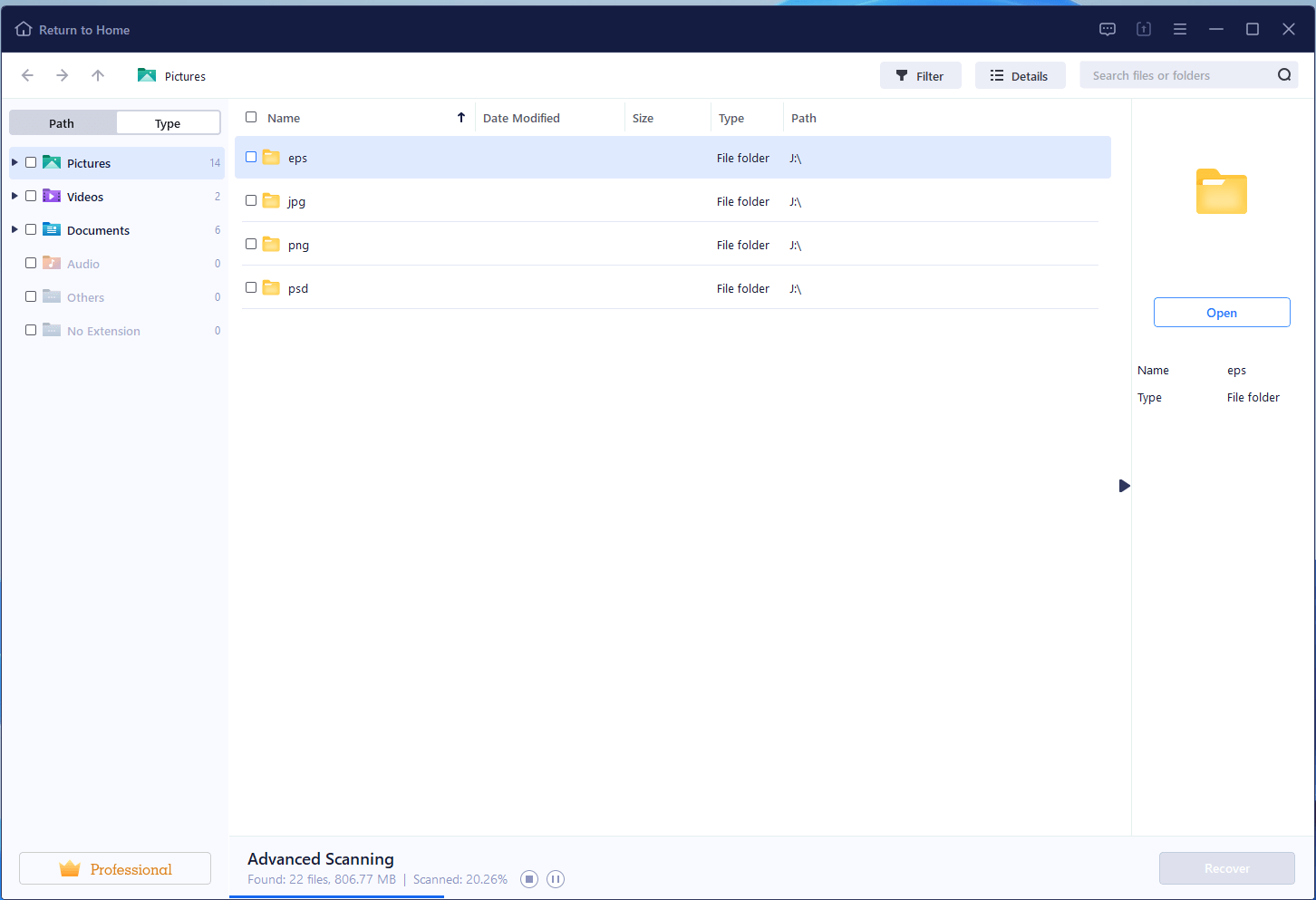Click the Search files or folders field
Screen dimensions: 1316x900
tap(1176, 75)
